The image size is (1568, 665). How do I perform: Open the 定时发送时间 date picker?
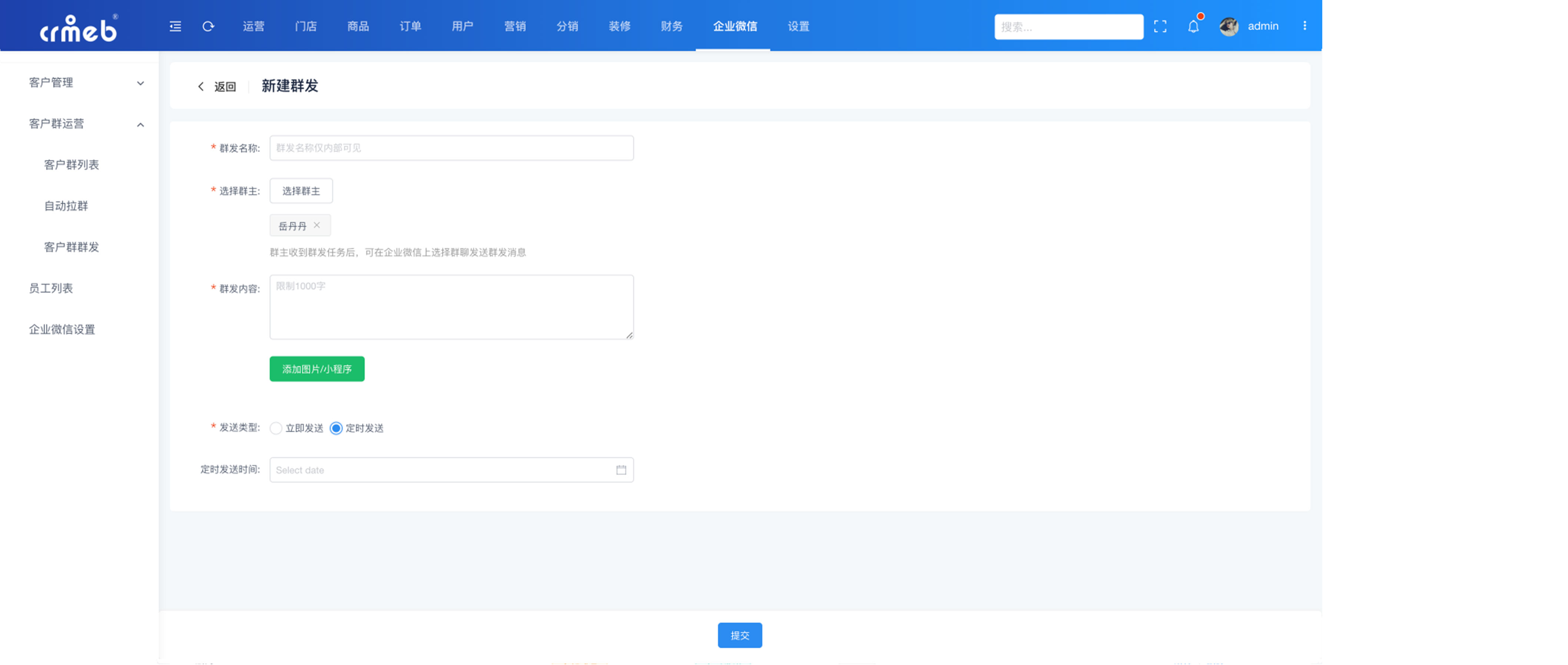coord(452,470)
